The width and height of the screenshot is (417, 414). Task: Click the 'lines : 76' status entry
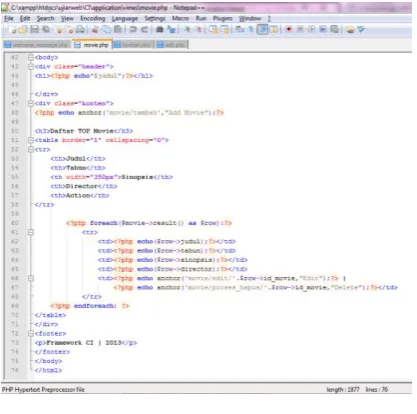pos(377,389)
